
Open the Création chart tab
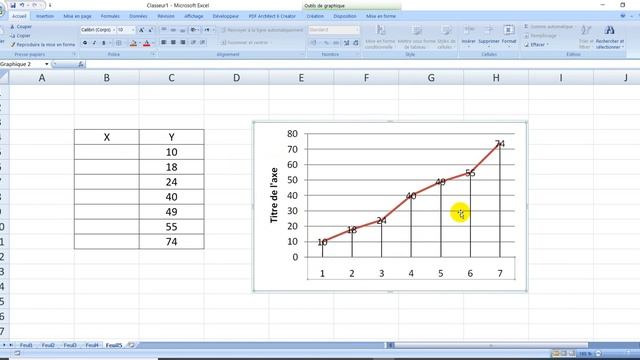pos(315,16)
